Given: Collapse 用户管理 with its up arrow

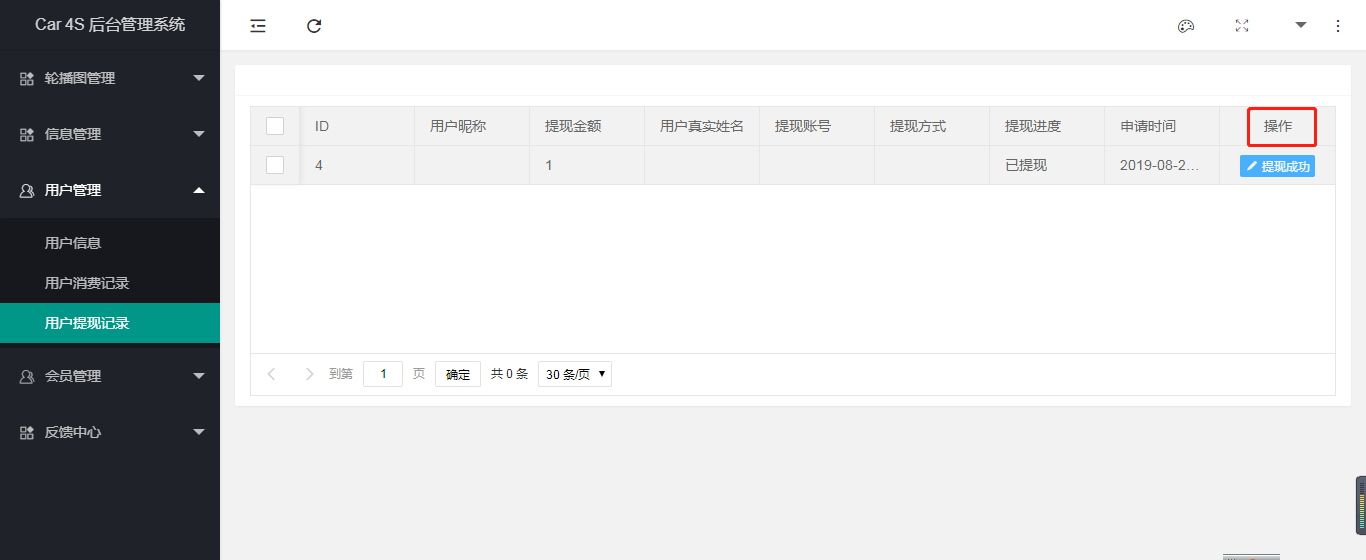Looking at the screenshot, I should pos(199,190).
